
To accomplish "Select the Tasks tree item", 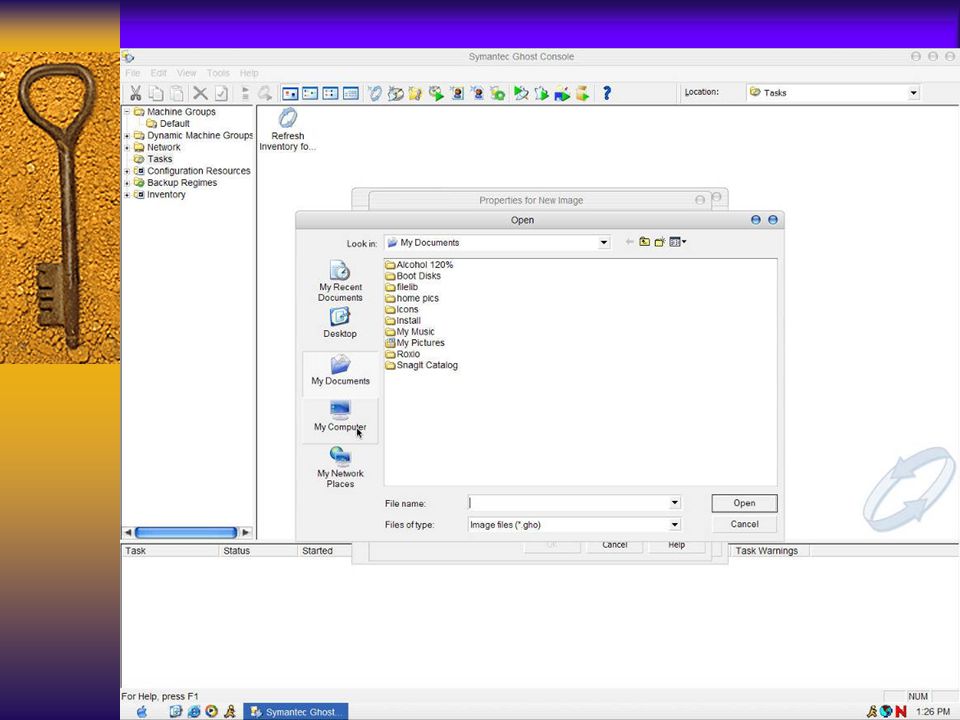I will pyautogui.click(x=153, y=159).
